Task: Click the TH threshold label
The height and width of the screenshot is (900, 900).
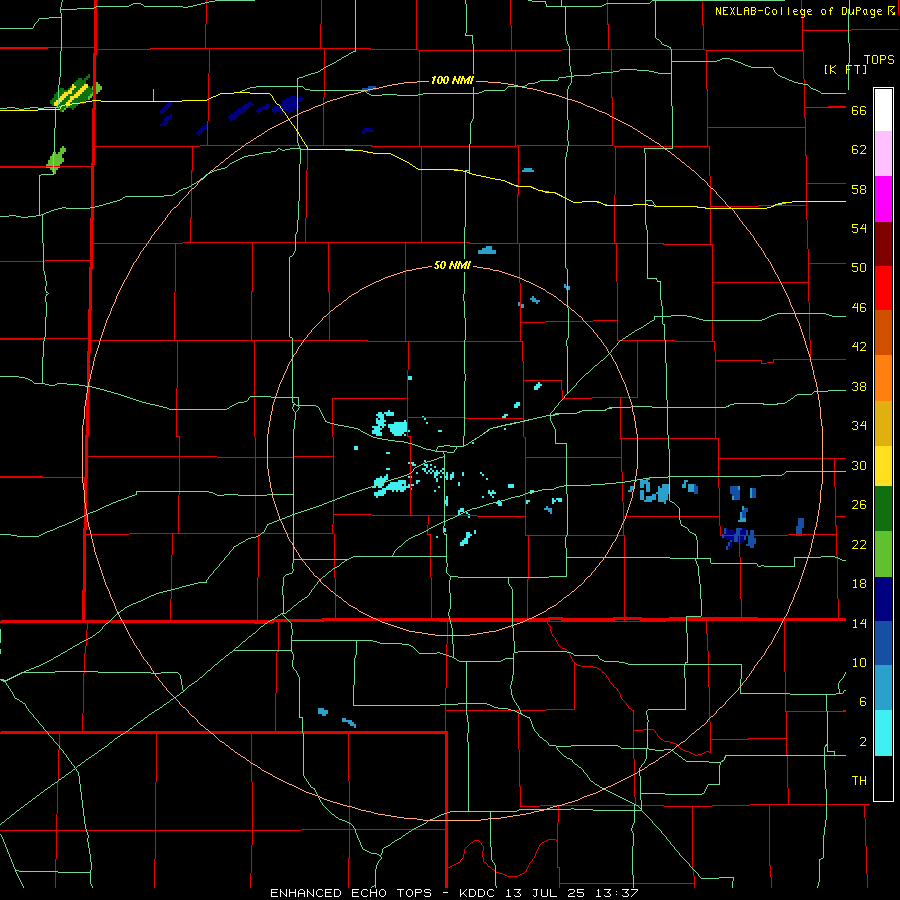Action: pos(859,781)
